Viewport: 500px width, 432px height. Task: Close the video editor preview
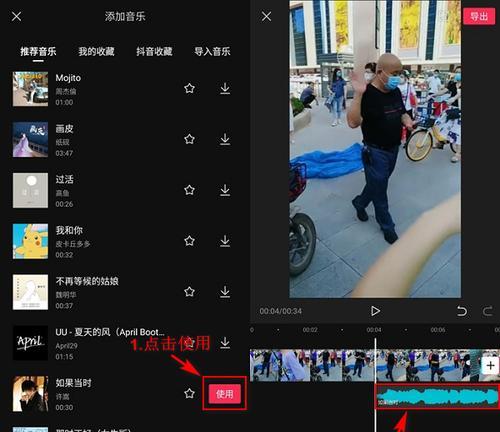(266, 16)
